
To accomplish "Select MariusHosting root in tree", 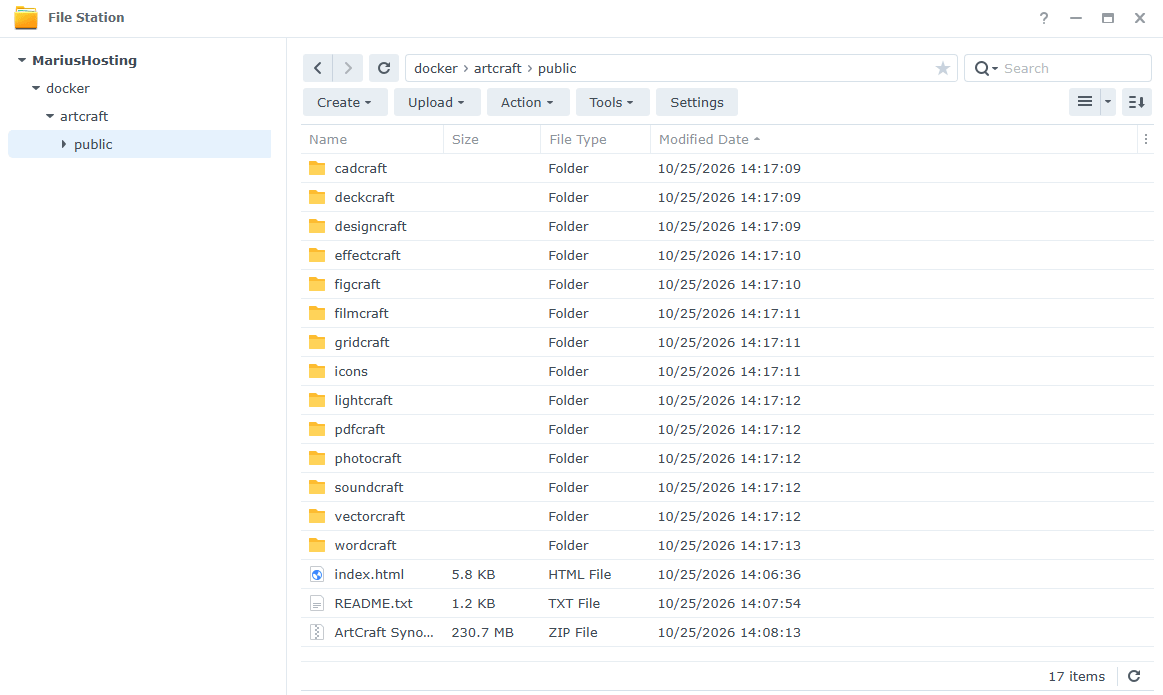I will coord(84,60).
